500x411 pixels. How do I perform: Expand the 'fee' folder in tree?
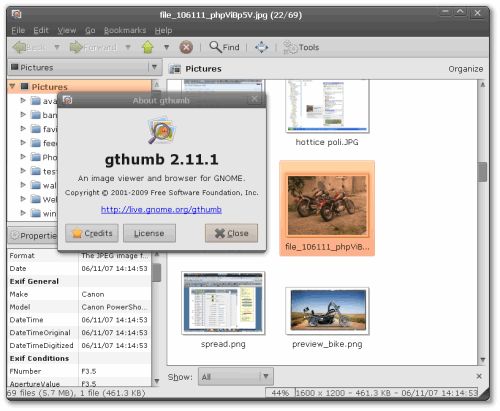point(23,143)
